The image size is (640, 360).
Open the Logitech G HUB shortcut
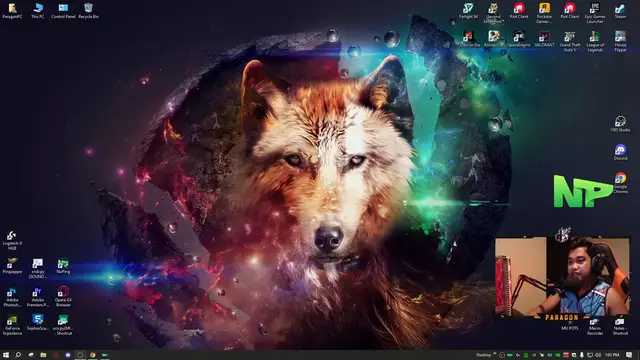pos(12,240)
